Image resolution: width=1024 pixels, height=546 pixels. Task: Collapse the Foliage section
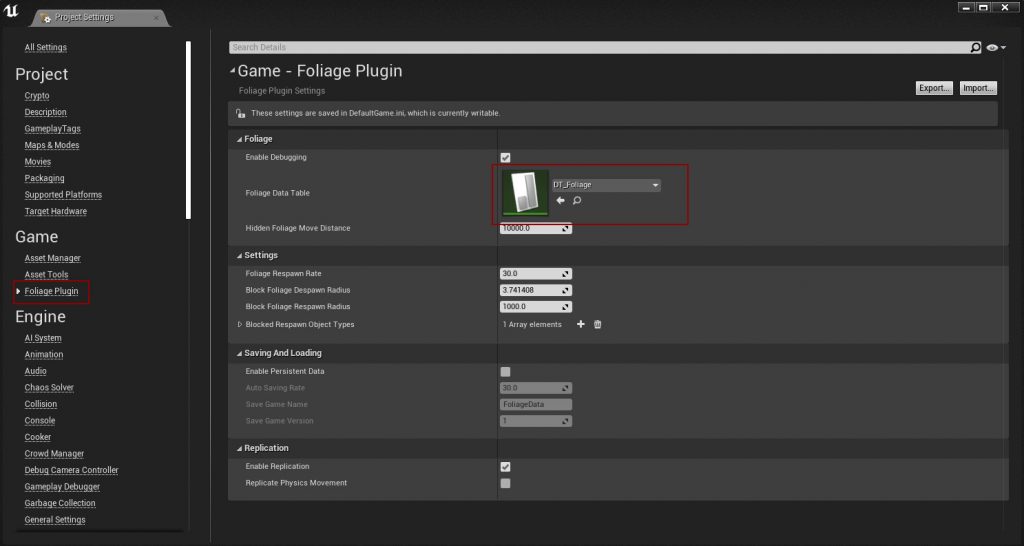[x=239, y=139]
